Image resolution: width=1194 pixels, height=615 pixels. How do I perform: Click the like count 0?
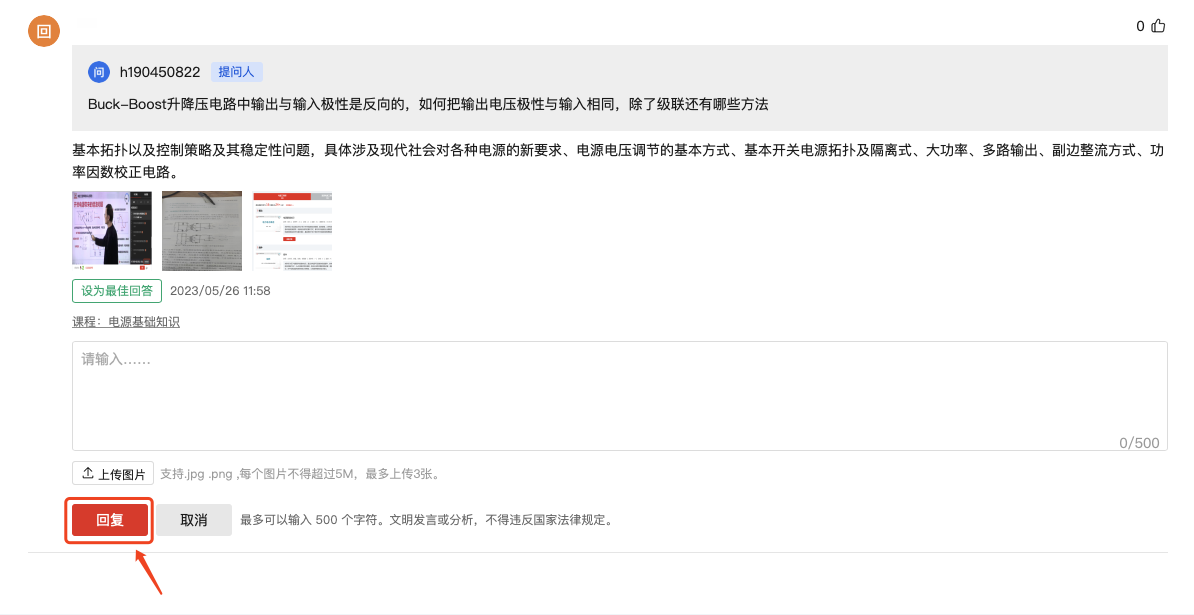point(1140,27)
